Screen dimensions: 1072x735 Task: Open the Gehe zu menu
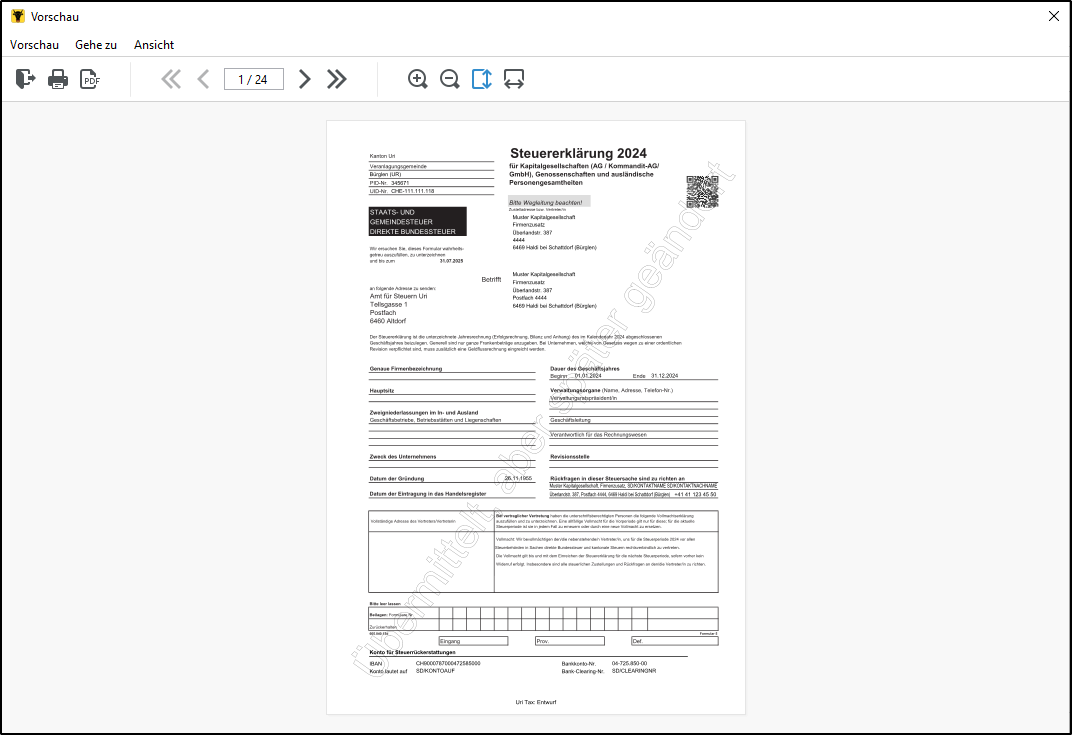click(96, 44)
